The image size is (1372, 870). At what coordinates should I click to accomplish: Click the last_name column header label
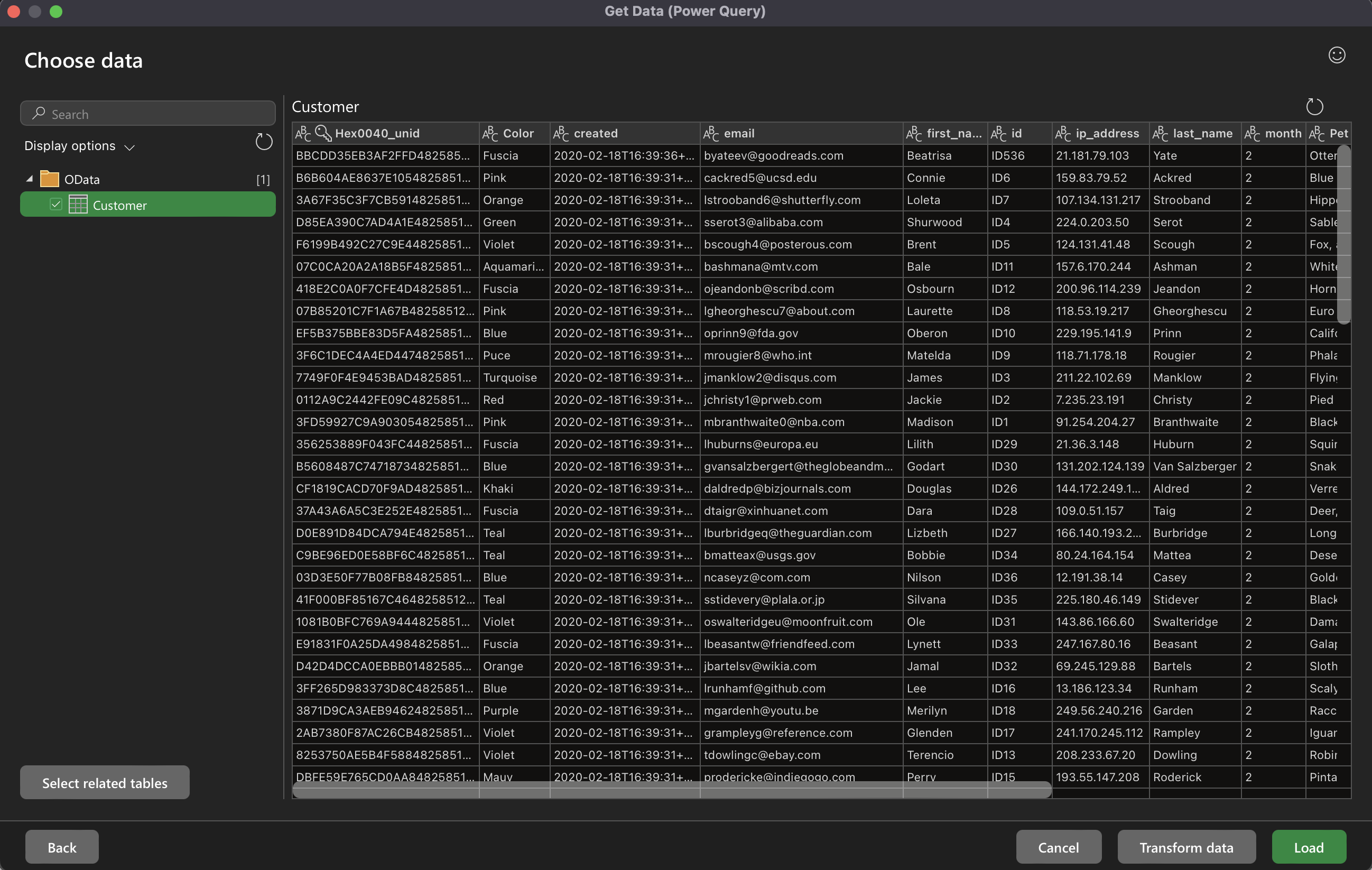(1203, 133)
